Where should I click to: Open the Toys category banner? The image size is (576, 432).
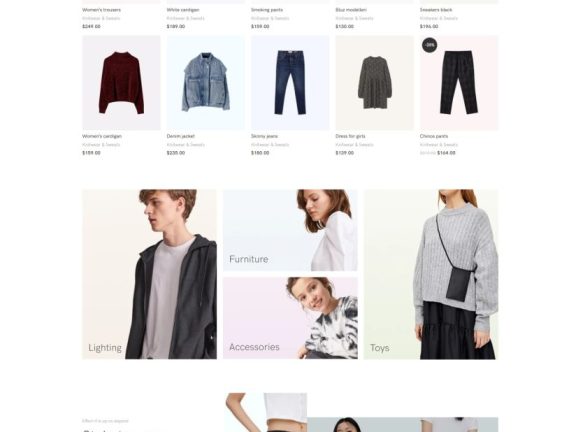click(x=431, y=274)
